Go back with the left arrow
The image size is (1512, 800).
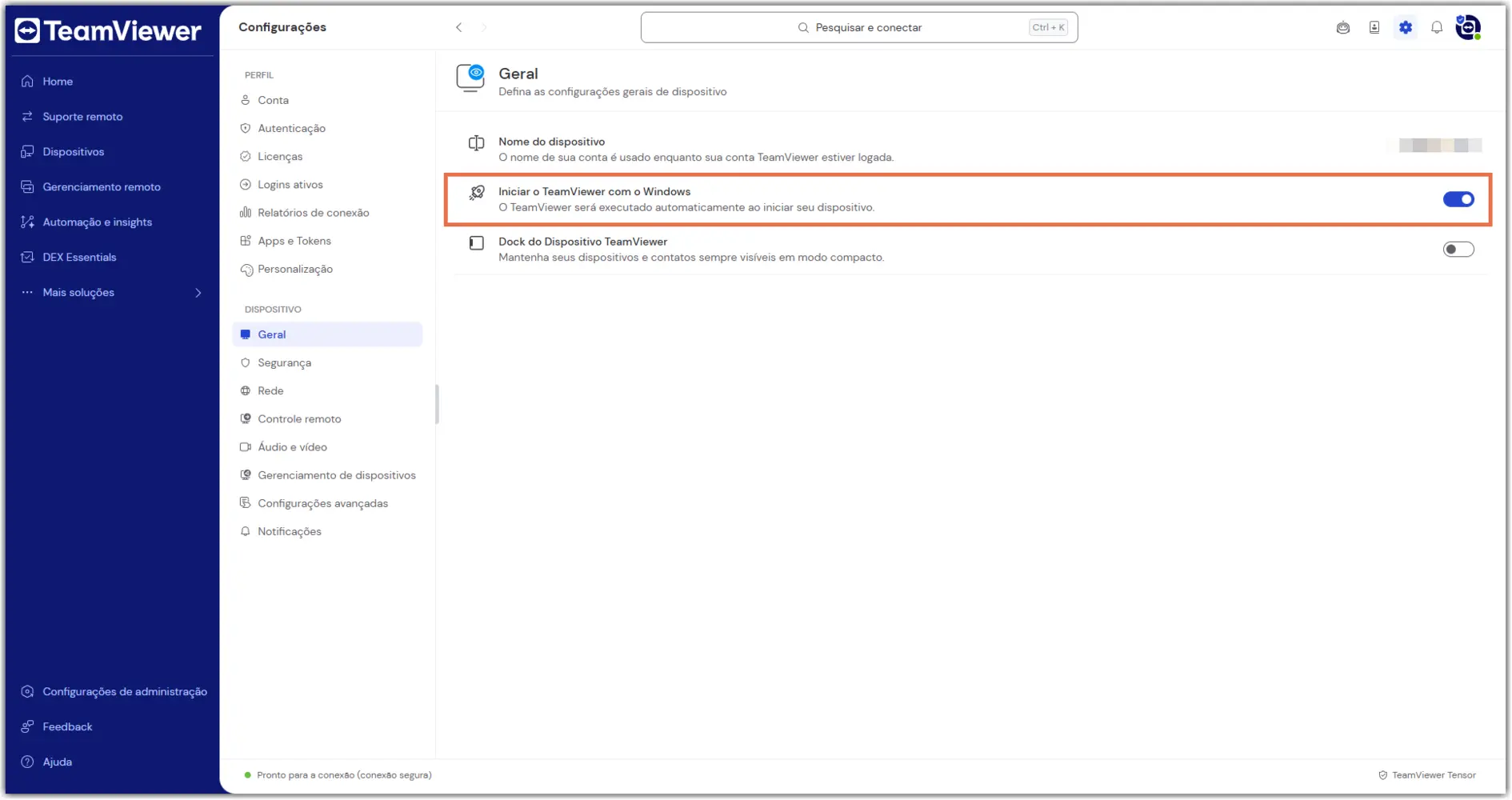459,27
